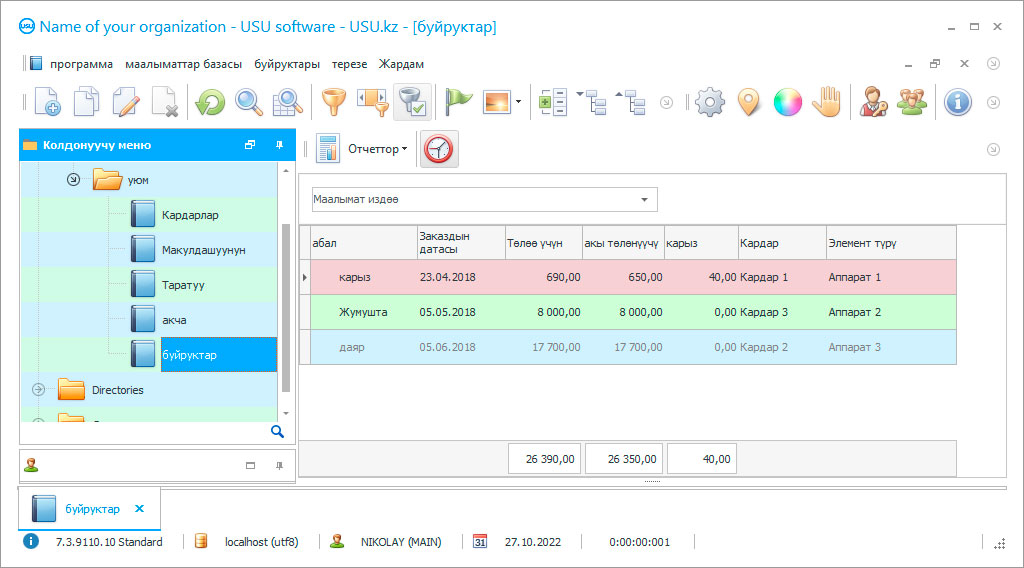Image resolution: width=1024 pixels, height=568 pixels.
Task: Click the Delete record icon
Action: 165,102
